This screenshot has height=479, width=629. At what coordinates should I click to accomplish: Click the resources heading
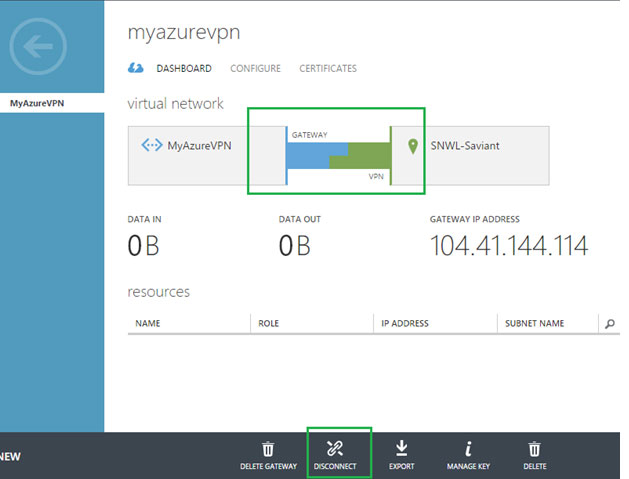tap(158, 292)
